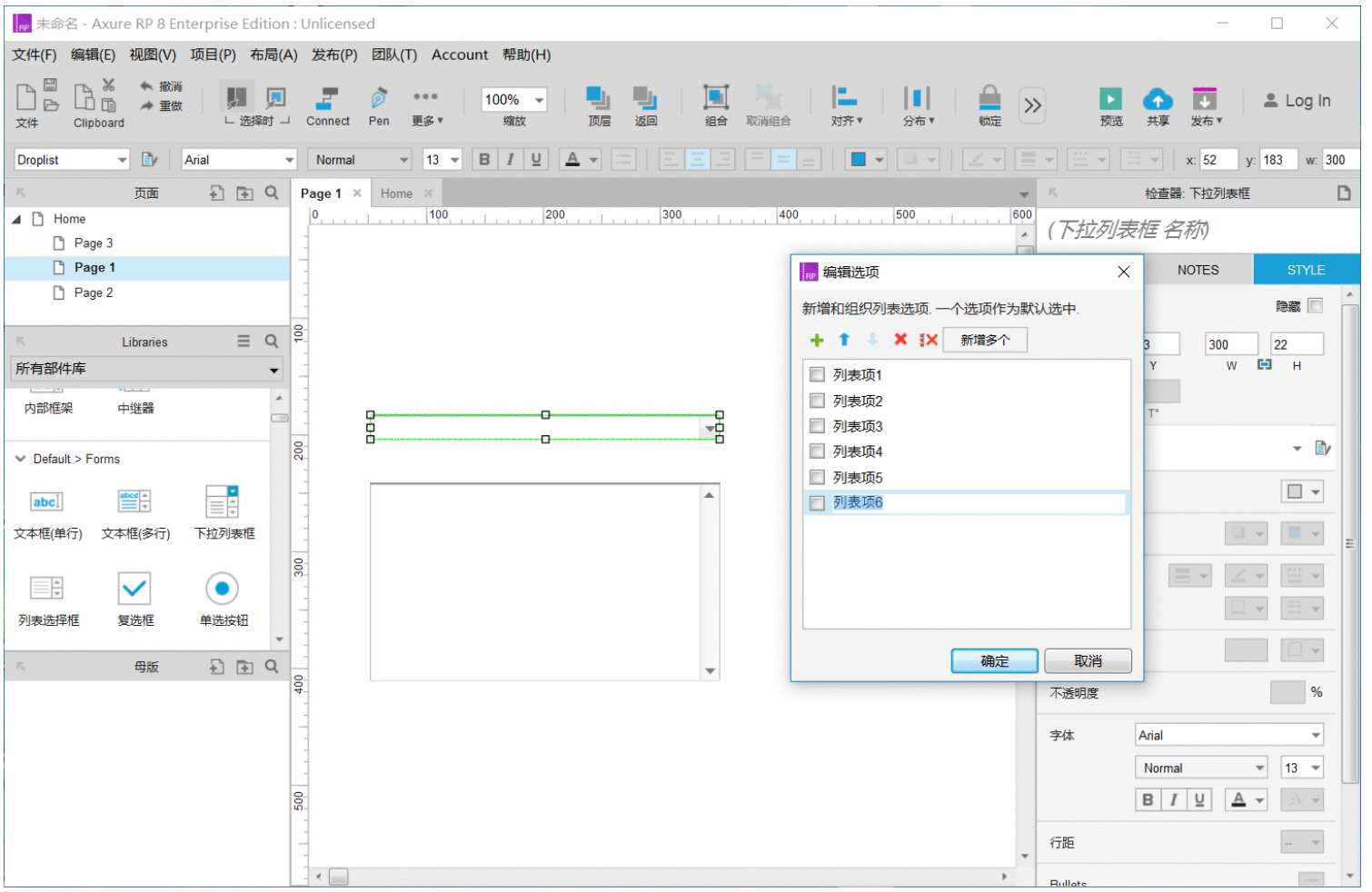
Task: Click the 取消 cancel button
Action: point(1088,661)
